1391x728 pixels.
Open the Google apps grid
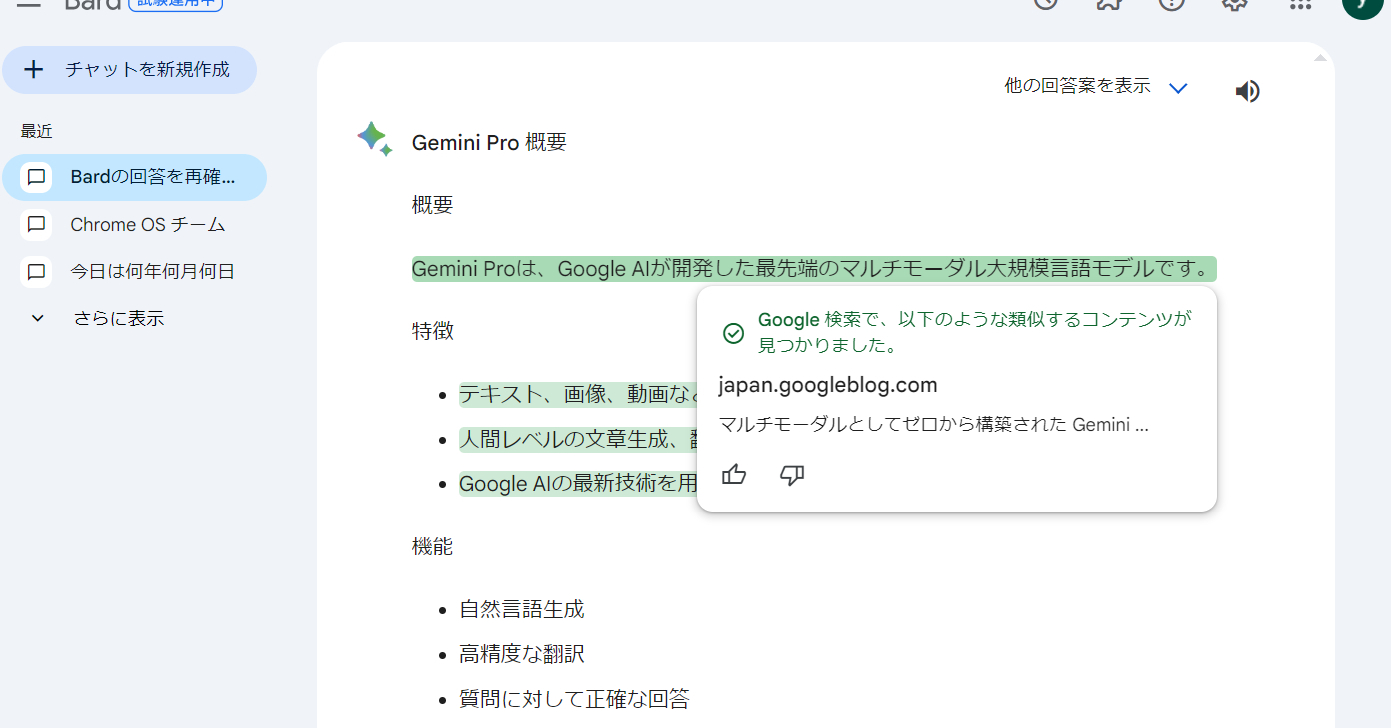[x=1299, y=5]
